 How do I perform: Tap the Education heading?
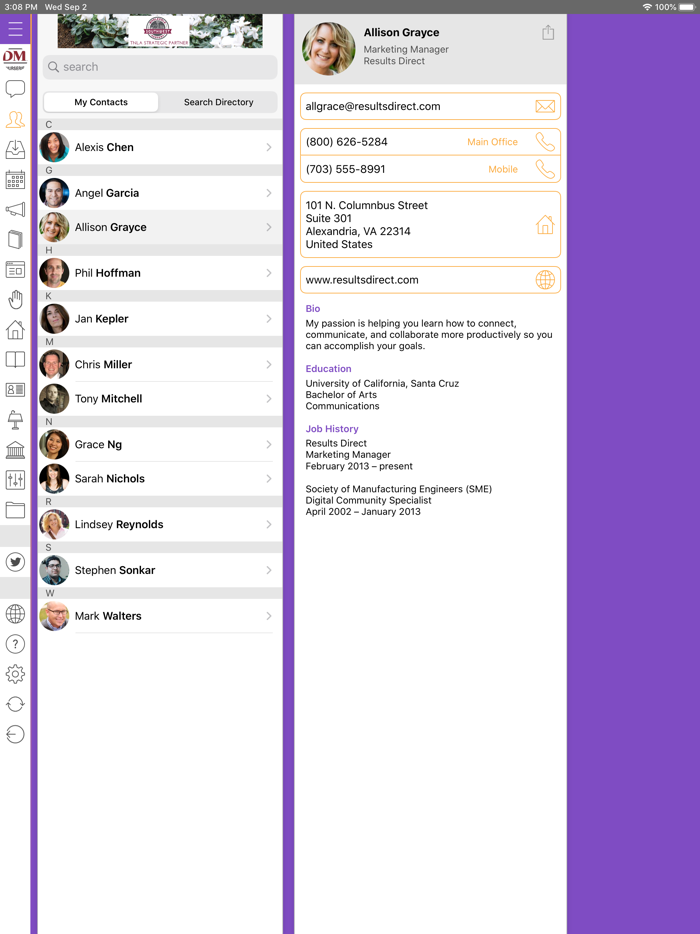click(x=328, y=369)
